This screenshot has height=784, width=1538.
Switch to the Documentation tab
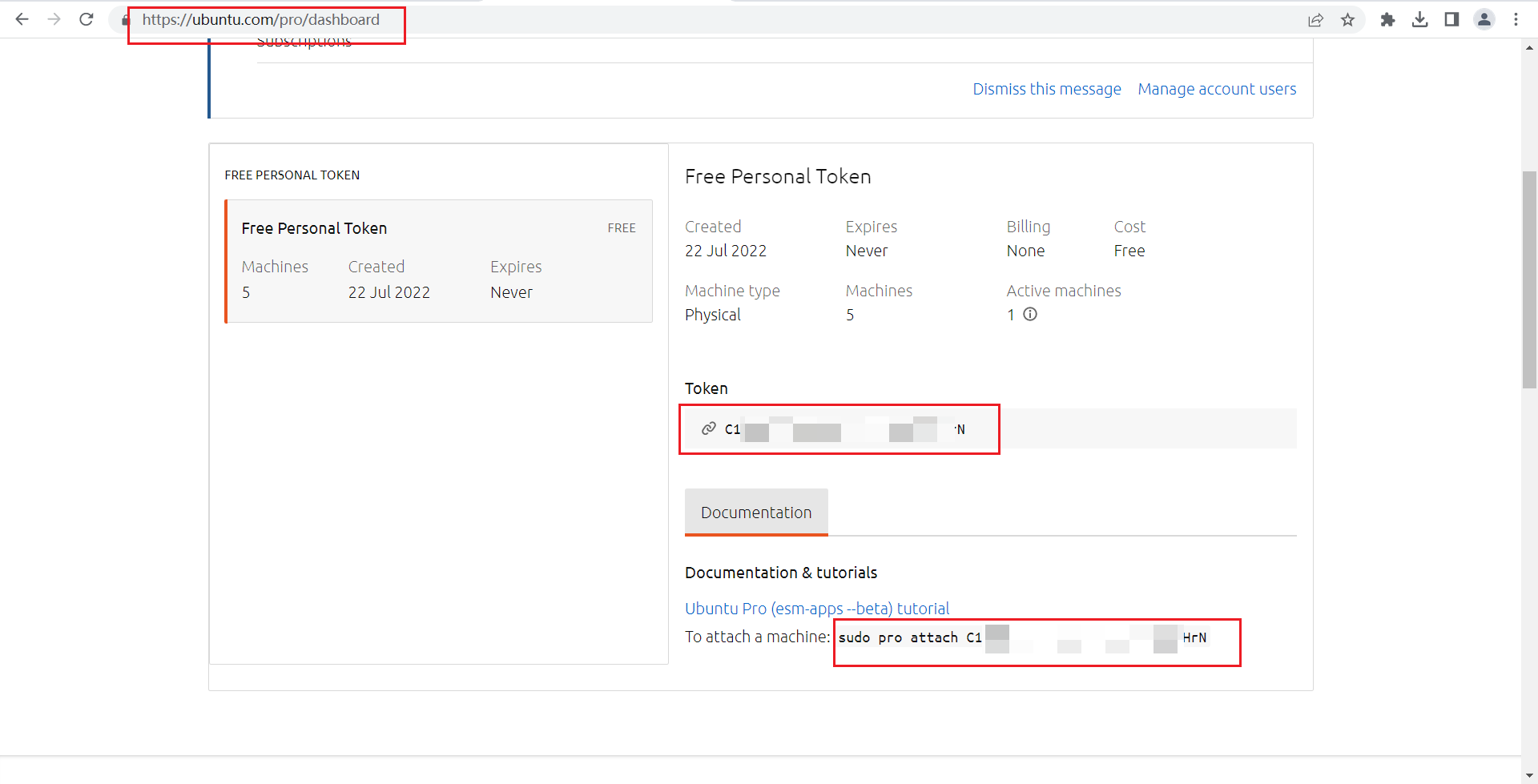pos(756,513)
